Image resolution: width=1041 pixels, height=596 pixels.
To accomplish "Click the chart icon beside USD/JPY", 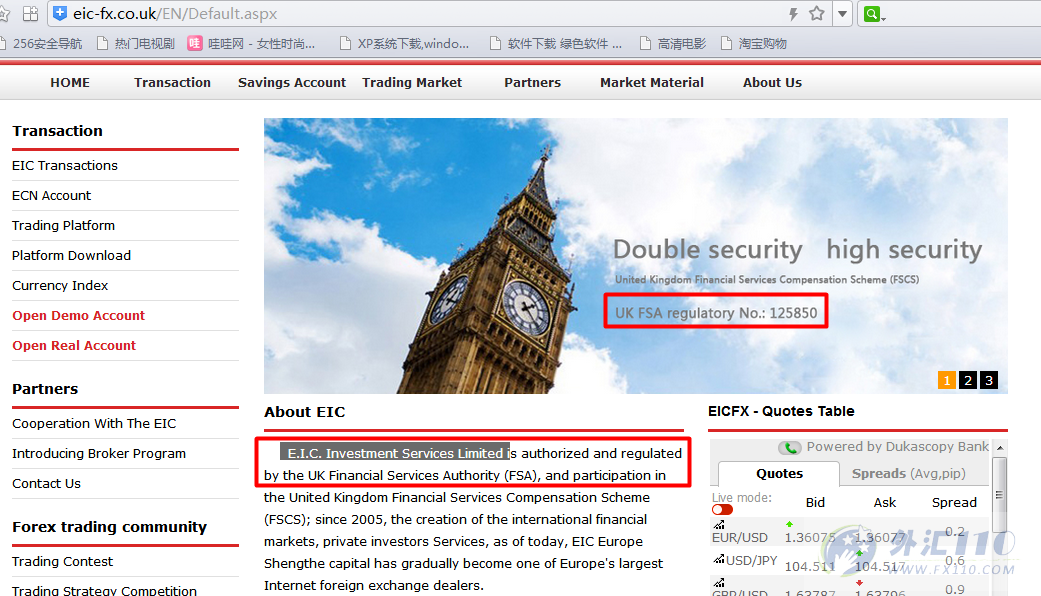I will pos(719,559).
